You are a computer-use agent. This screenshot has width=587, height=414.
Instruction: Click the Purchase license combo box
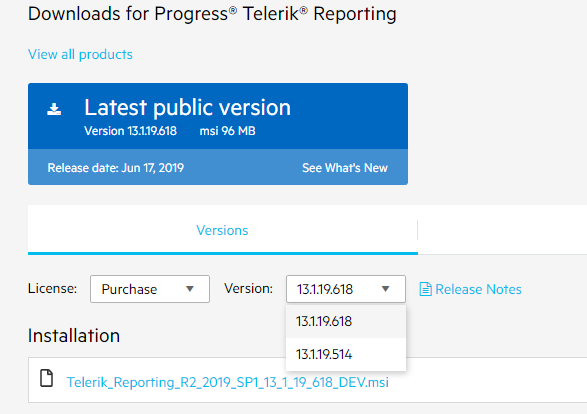[150, 289]
